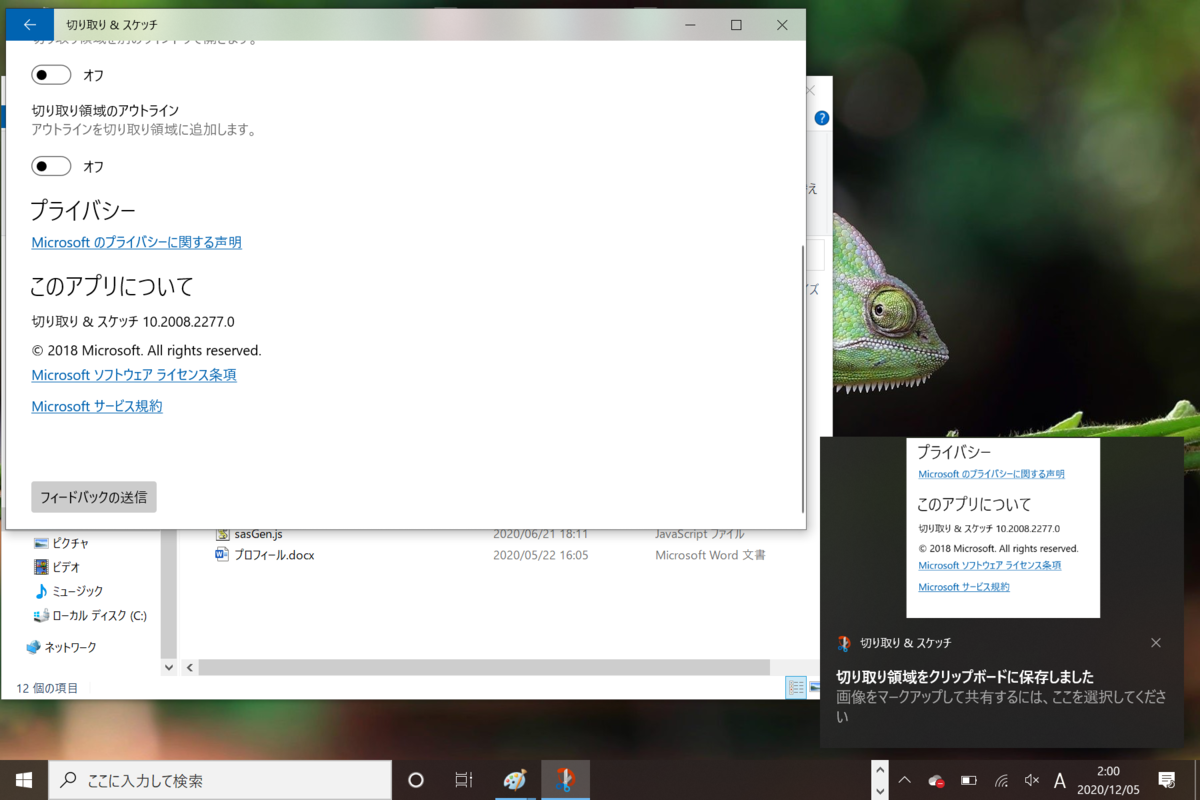Click the notification's Snip & Sketch app icon
This screenshot has width=1200, height=800.
(x=844, y=643)
